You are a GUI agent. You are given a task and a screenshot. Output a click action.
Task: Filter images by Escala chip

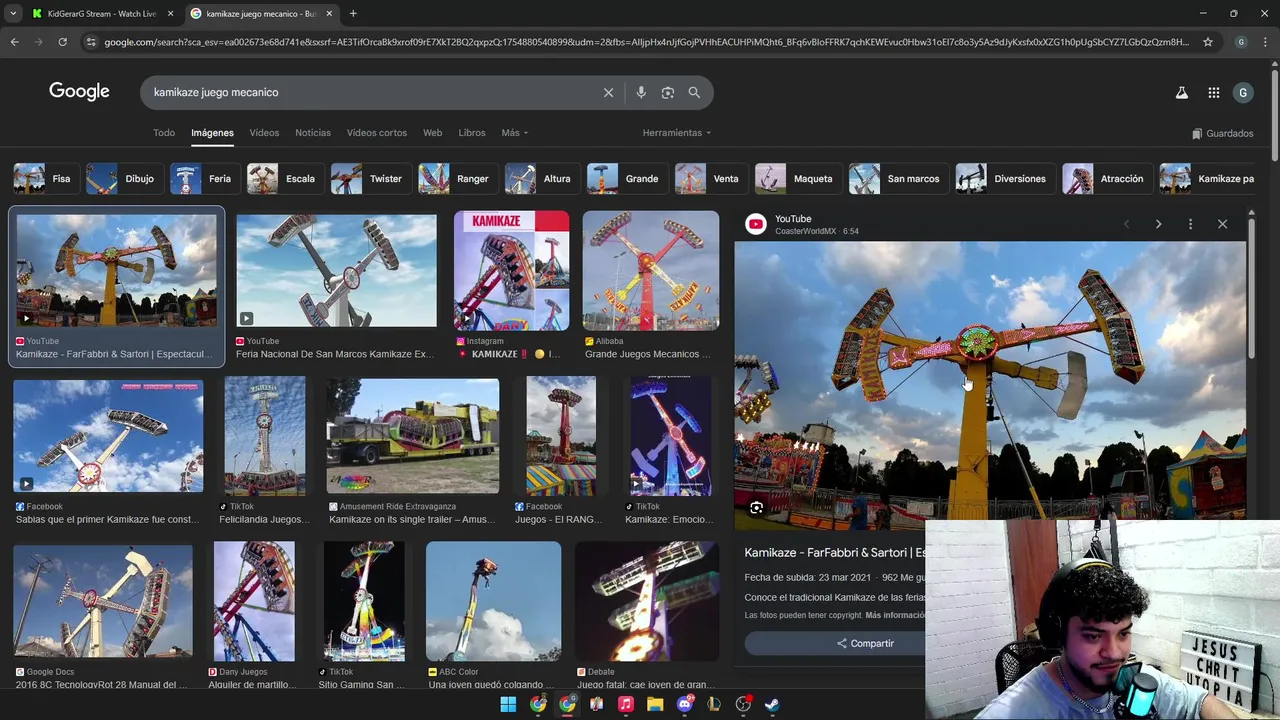(285, 179)
